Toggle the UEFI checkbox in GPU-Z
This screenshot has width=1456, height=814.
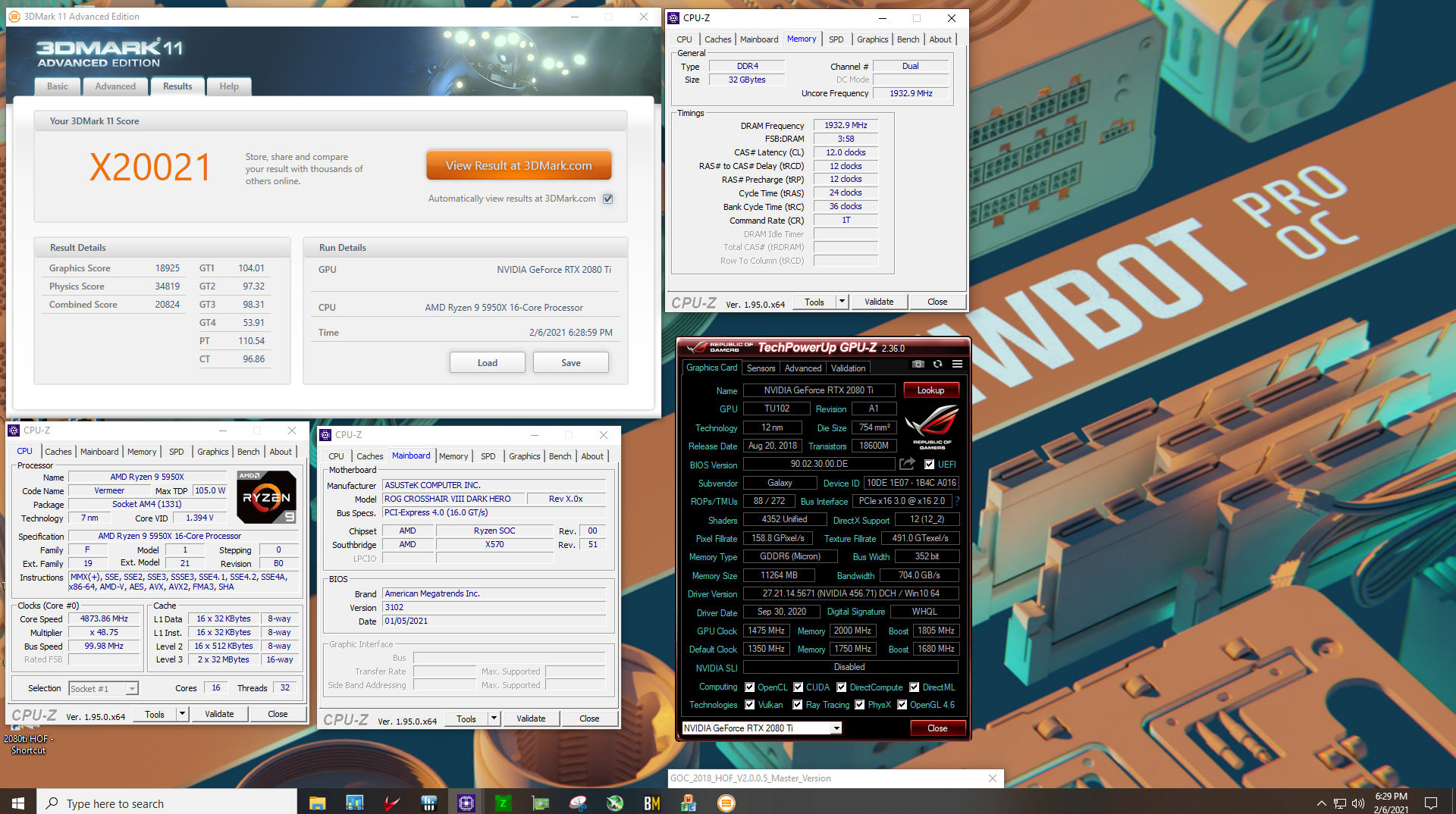[929, 464]
